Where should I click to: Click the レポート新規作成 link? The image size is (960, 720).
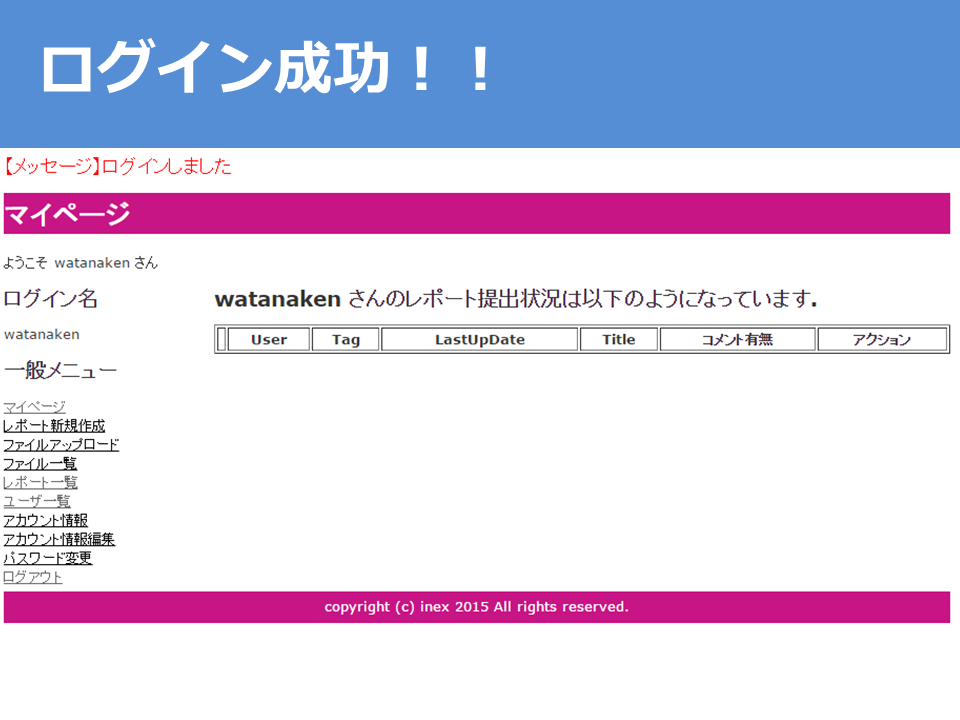(54, 426)
